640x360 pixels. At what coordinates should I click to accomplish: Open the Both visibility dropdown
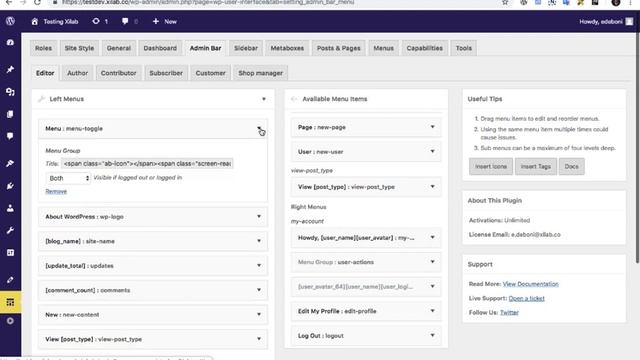68,178
